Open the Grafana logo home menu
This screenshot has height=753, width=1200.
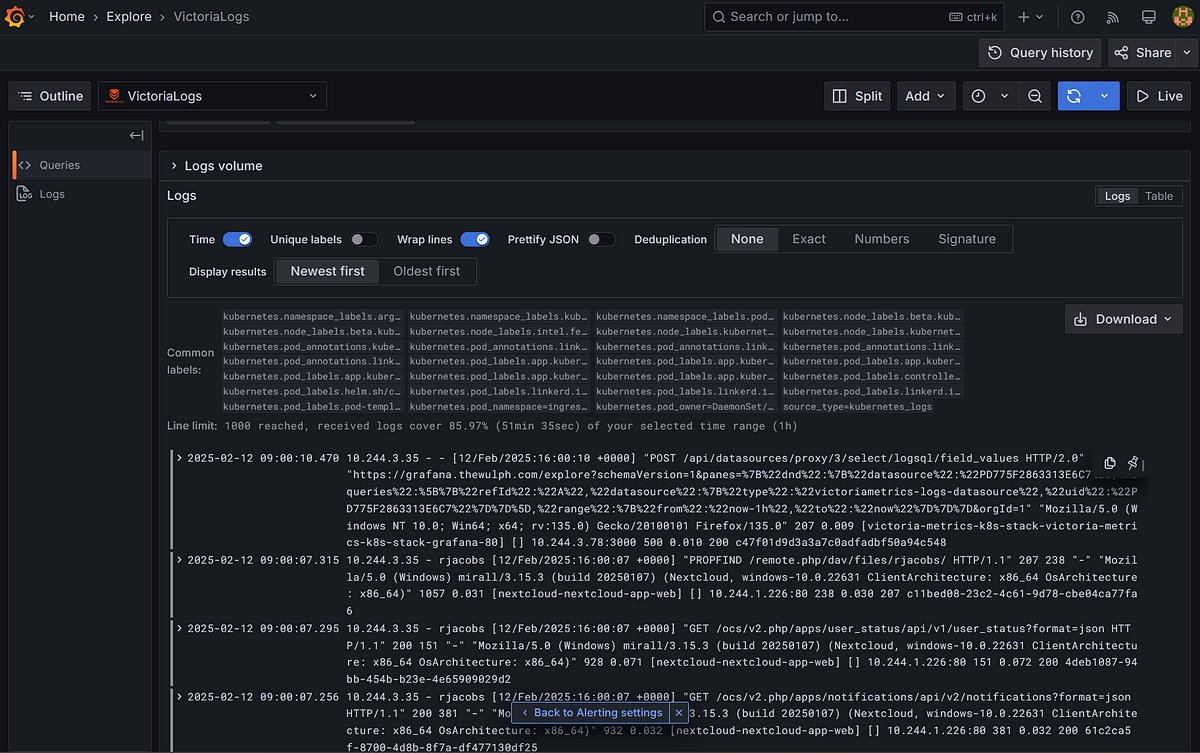[14, 17]
